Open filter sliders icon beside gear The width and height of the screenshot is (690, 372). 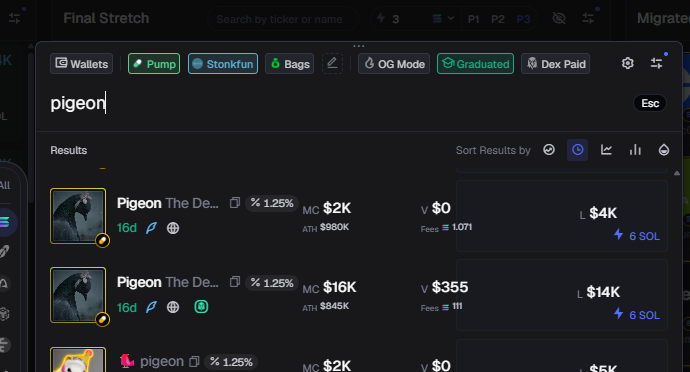pos(657,63)
